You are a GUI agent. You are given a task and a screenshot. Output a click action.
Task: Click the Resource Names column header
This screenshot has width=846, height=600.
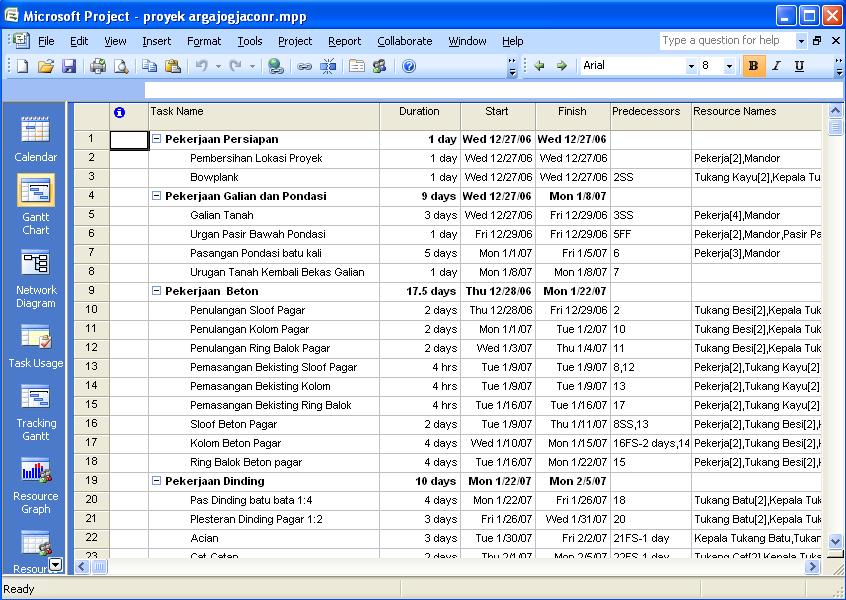point(756,115)
